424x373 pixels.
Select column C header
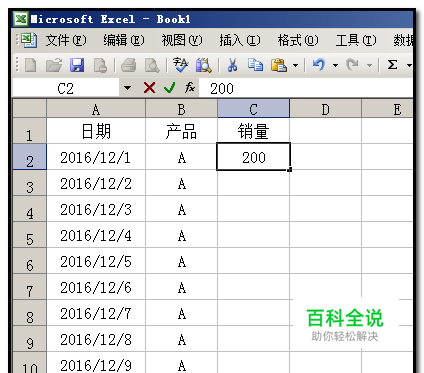[254, 109]
